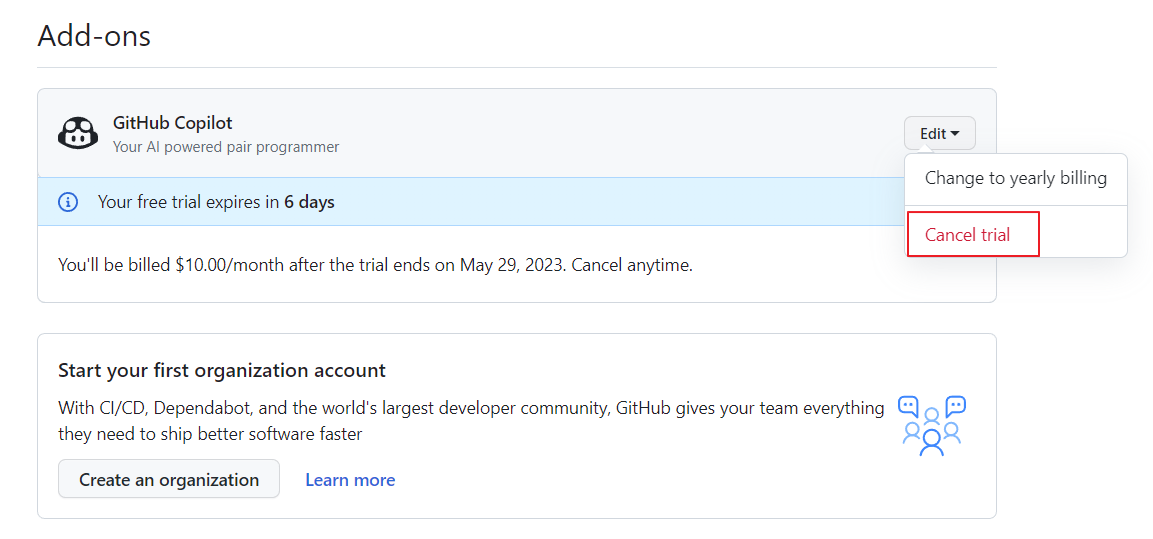
Task: Open the Edit dropdown for Copilot
Action: coord(940,133)
